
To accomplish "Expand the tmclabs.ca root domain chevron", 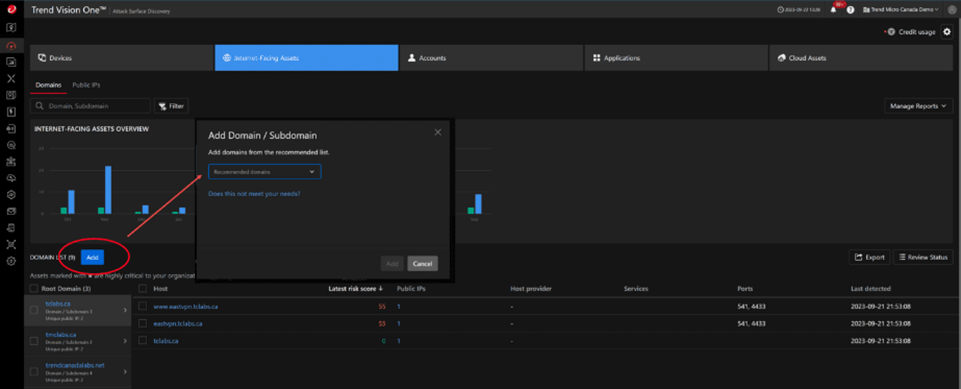I will [125, 341].
